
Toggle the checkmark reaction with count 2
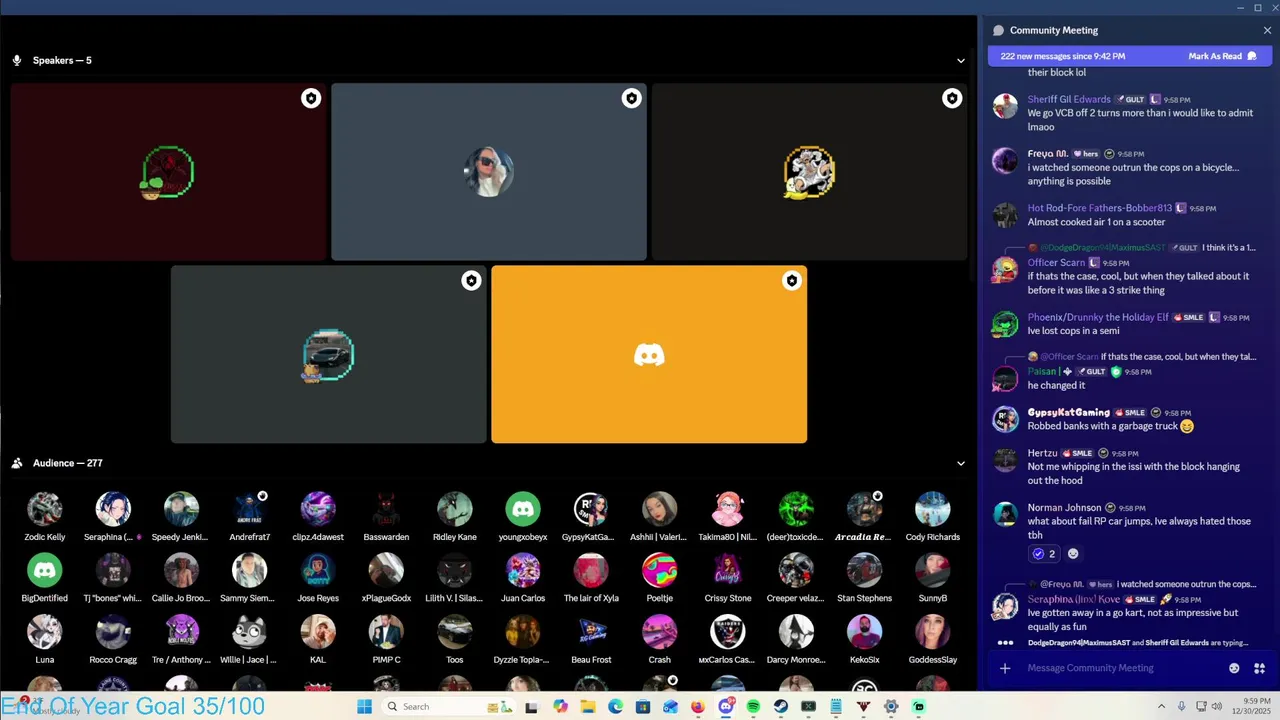pyautogui.click(x=1044, y=554)
